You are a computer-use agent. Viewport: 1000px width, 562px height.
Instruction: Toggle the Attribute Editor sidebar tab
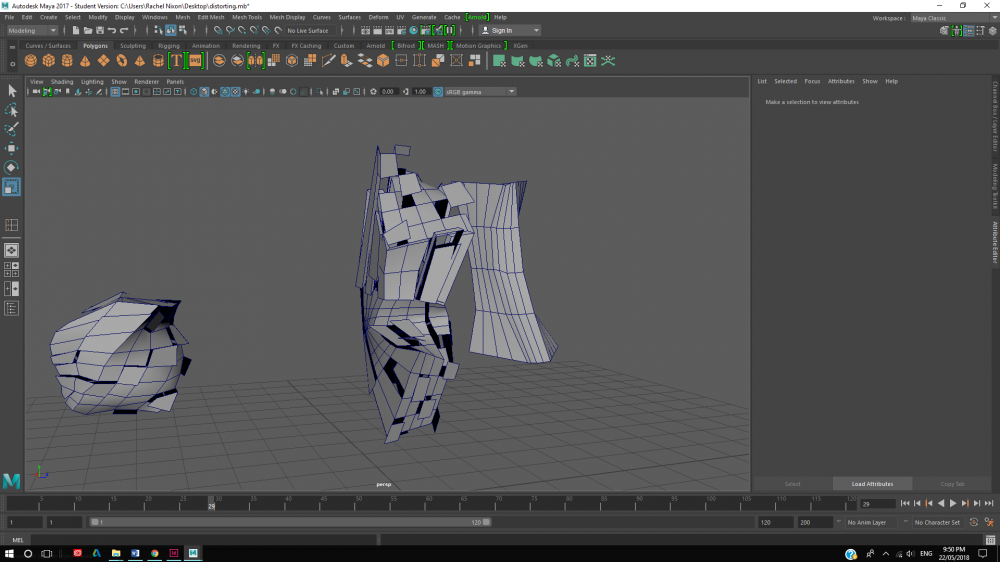click(995, 240)
